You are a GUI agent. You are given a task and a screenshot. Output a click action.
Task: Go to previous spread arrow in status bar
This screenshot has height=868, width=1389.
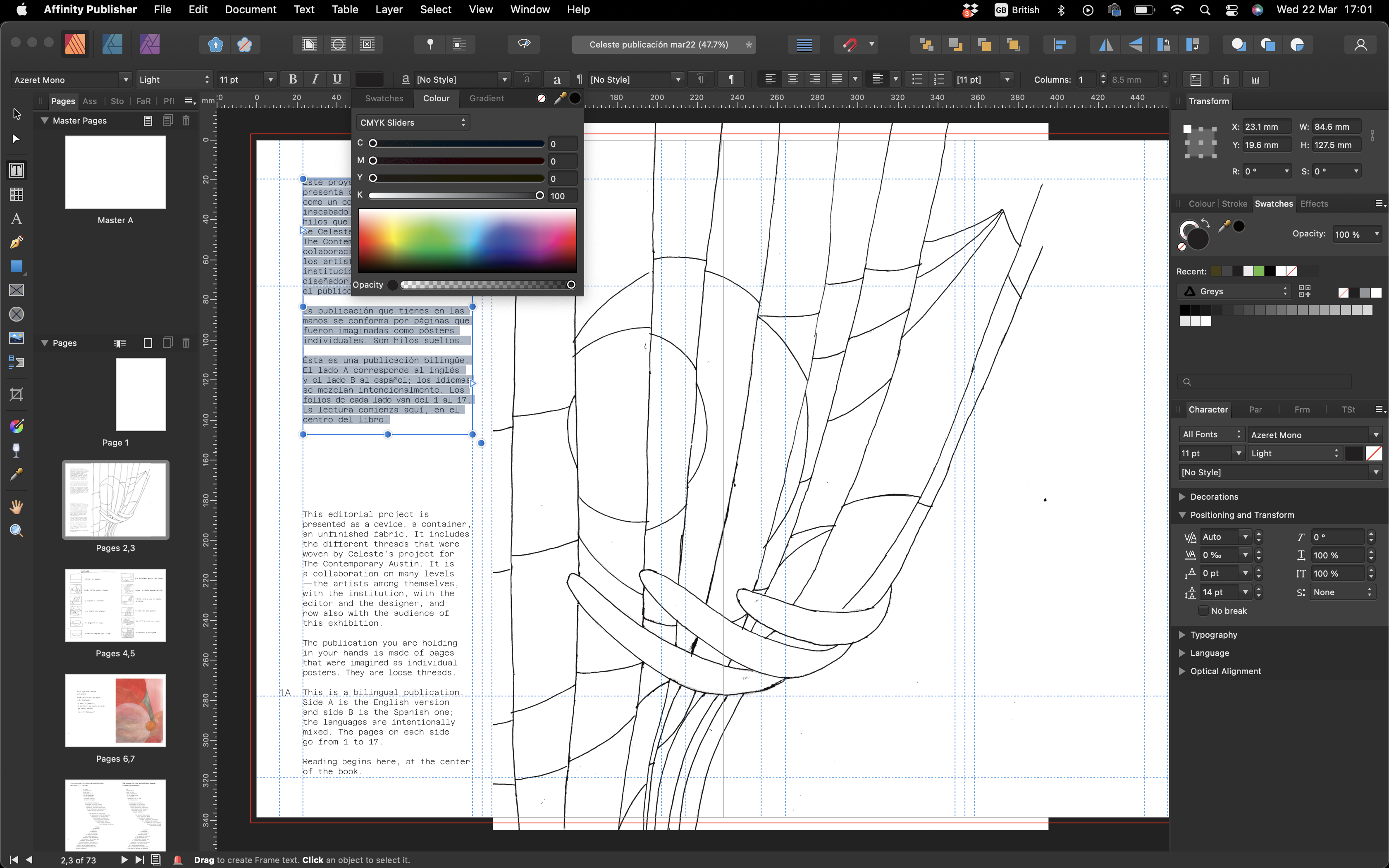[x=29, y=859]
